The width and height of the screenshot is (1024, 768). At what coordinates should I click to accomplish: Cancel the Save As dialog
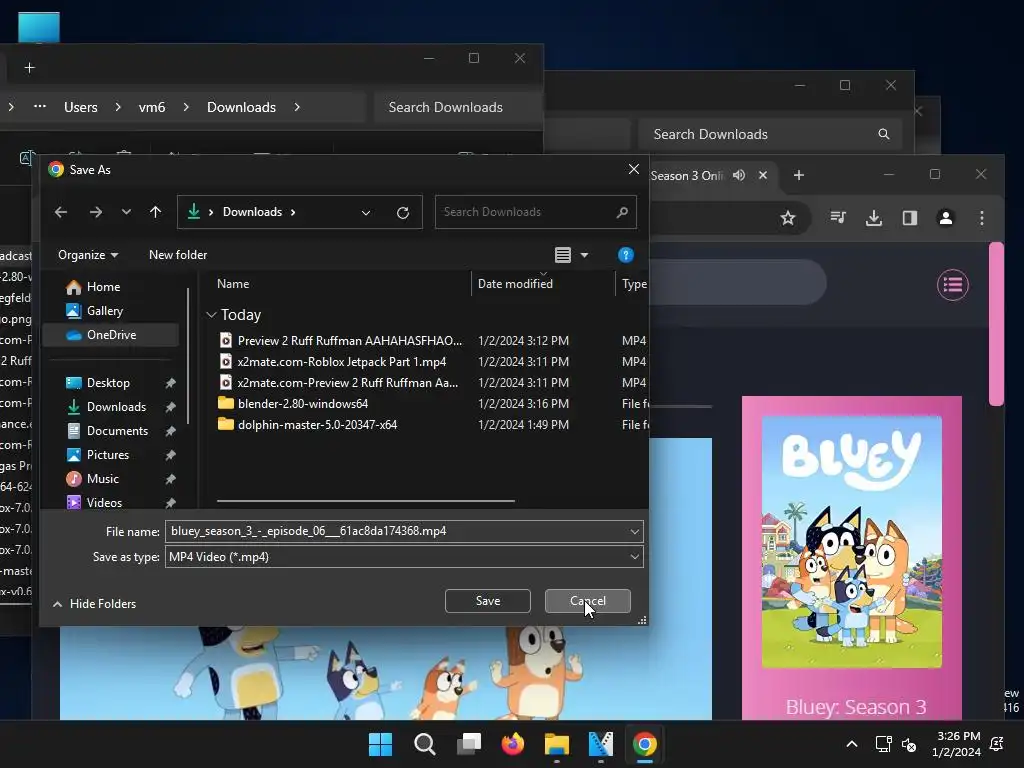tap(588, 601)
